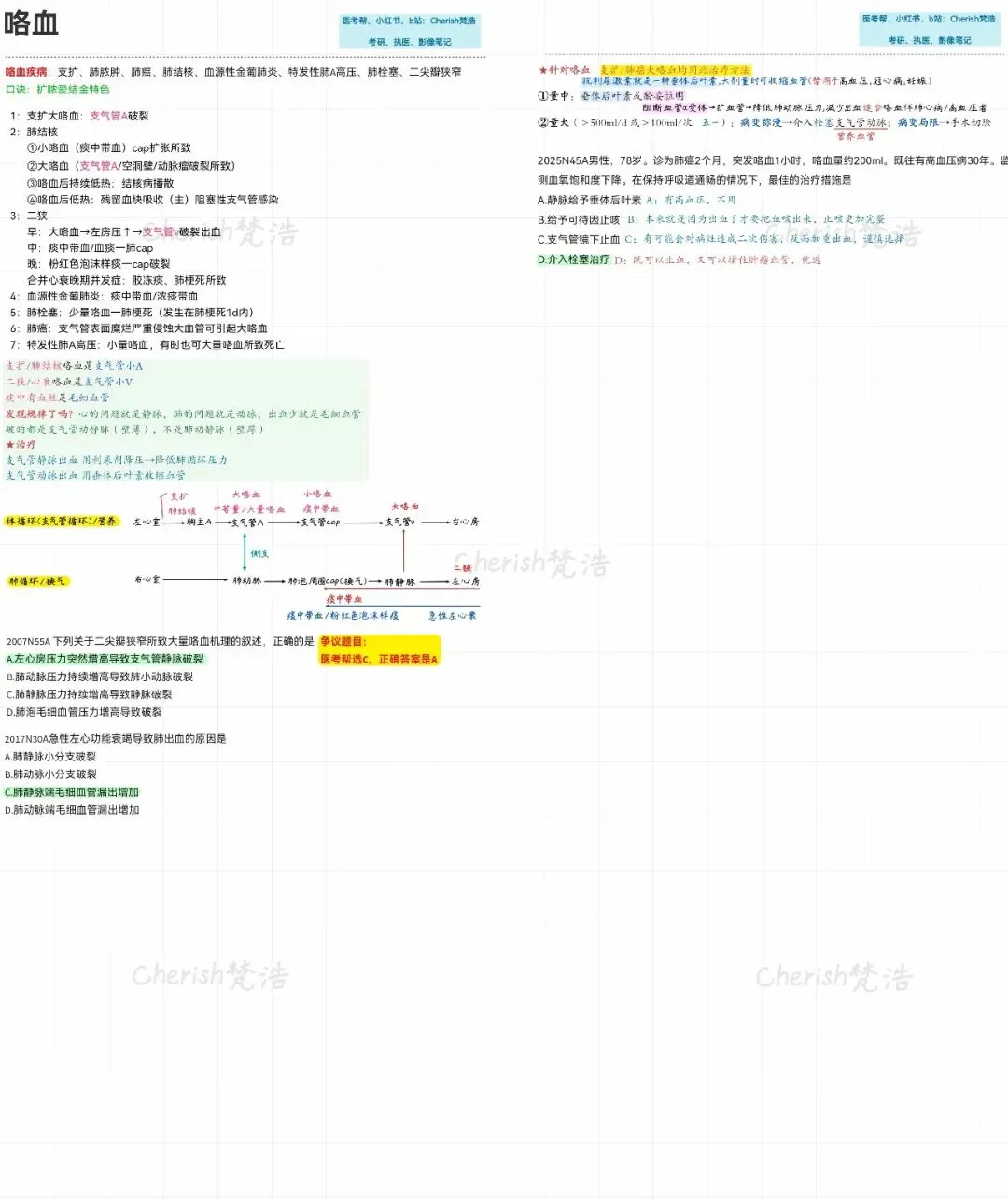Viewport: 1008px width, 1200px height.
Task: Click '肺泡周围cap(换气)' in the diagram
Action: tap(328, 581)
